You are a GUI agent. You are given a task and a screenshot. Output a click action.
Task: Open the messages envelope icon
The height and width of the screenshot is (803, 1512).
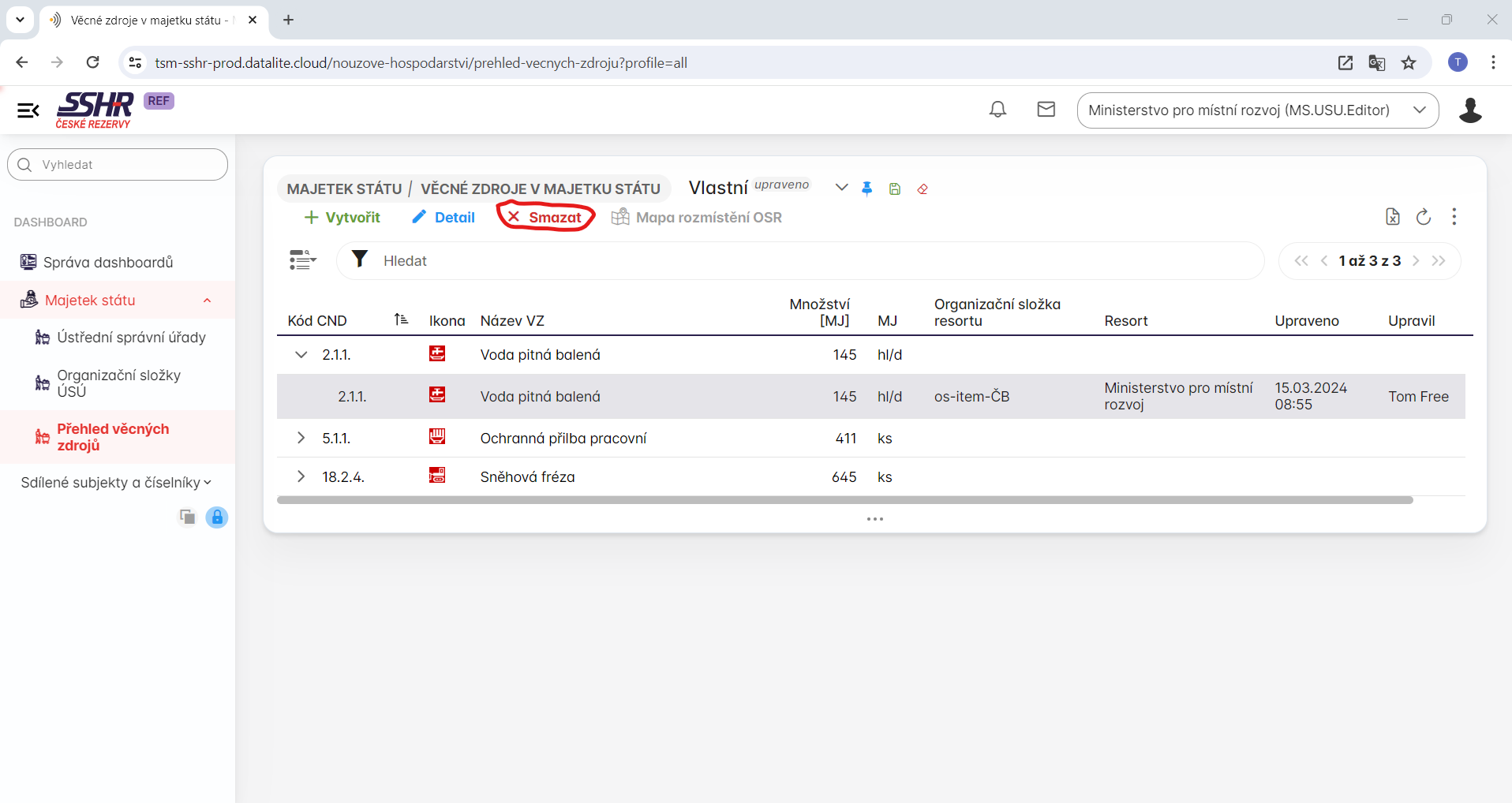(1046, 110)
